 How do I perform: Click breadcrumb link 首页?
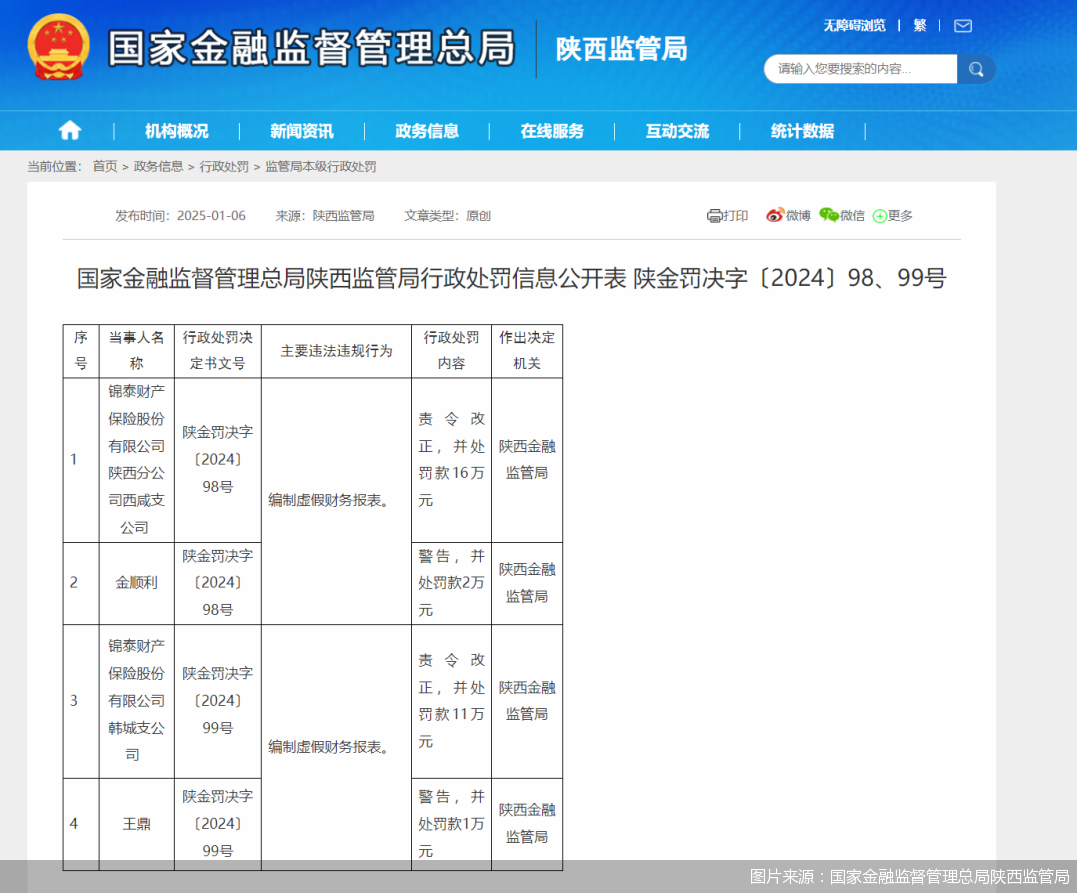tap(105, 166)
